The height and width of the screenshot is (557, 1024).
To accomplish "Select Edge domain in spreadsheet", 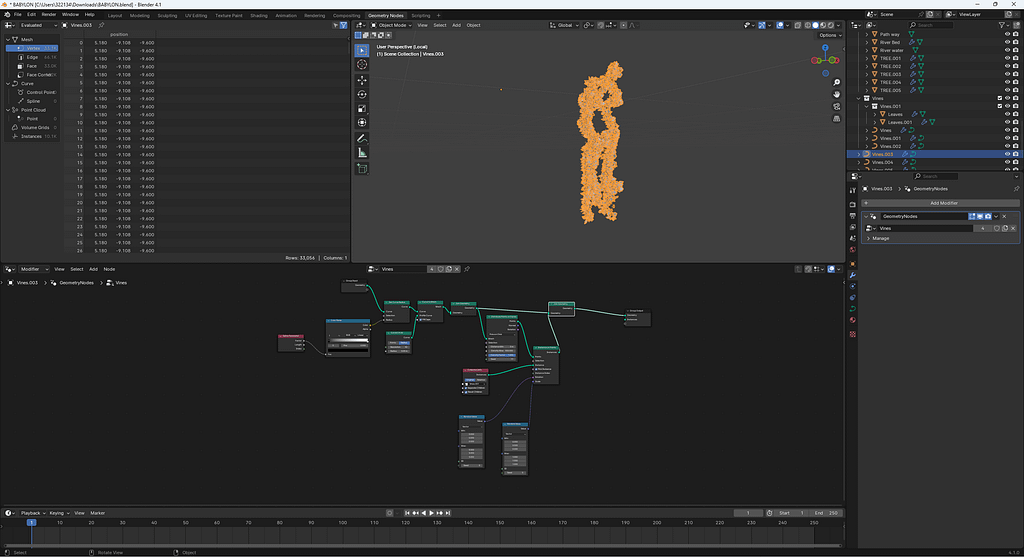I will coord(32,57).
